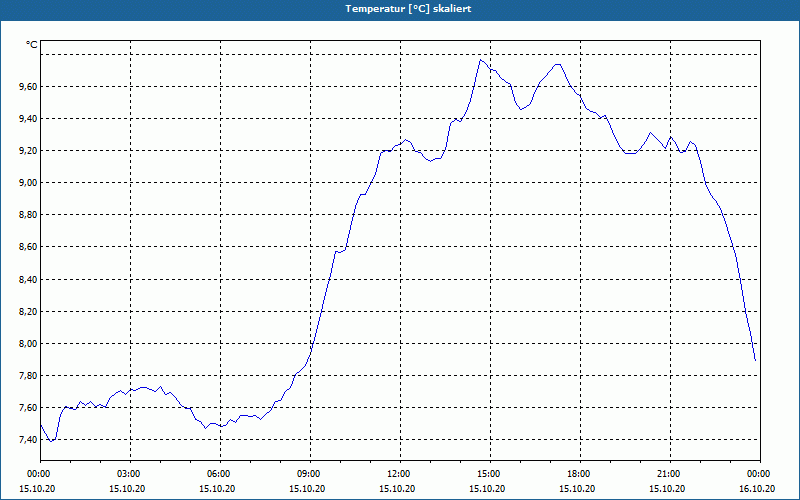Select the 12:00 time label
This screenshot has width=800, height=500.
click(400, 474)
